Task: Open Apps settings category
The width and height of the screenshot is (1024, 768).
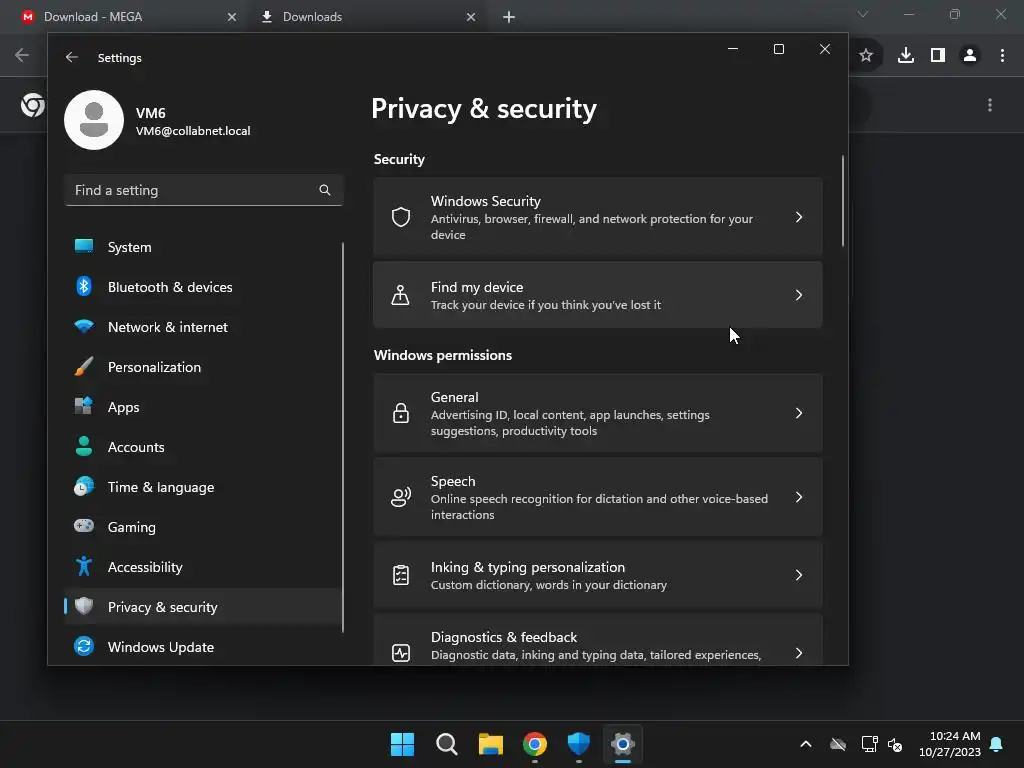Action: (x=202, y=407)
